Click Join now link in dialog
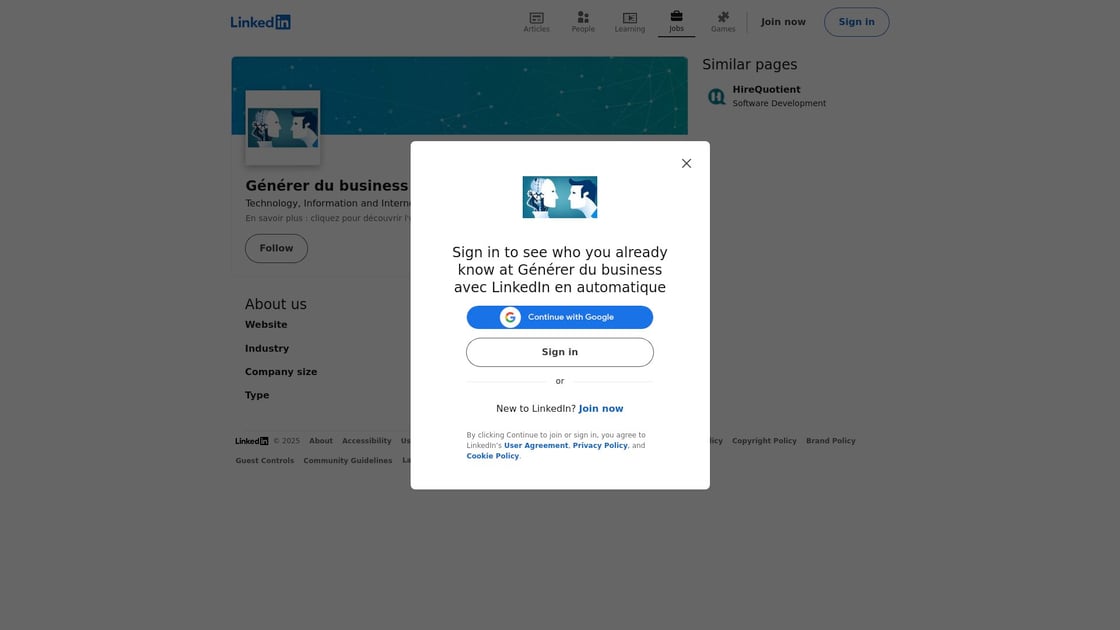Screen dimensions: 1120x630 (x=601, y=409)
